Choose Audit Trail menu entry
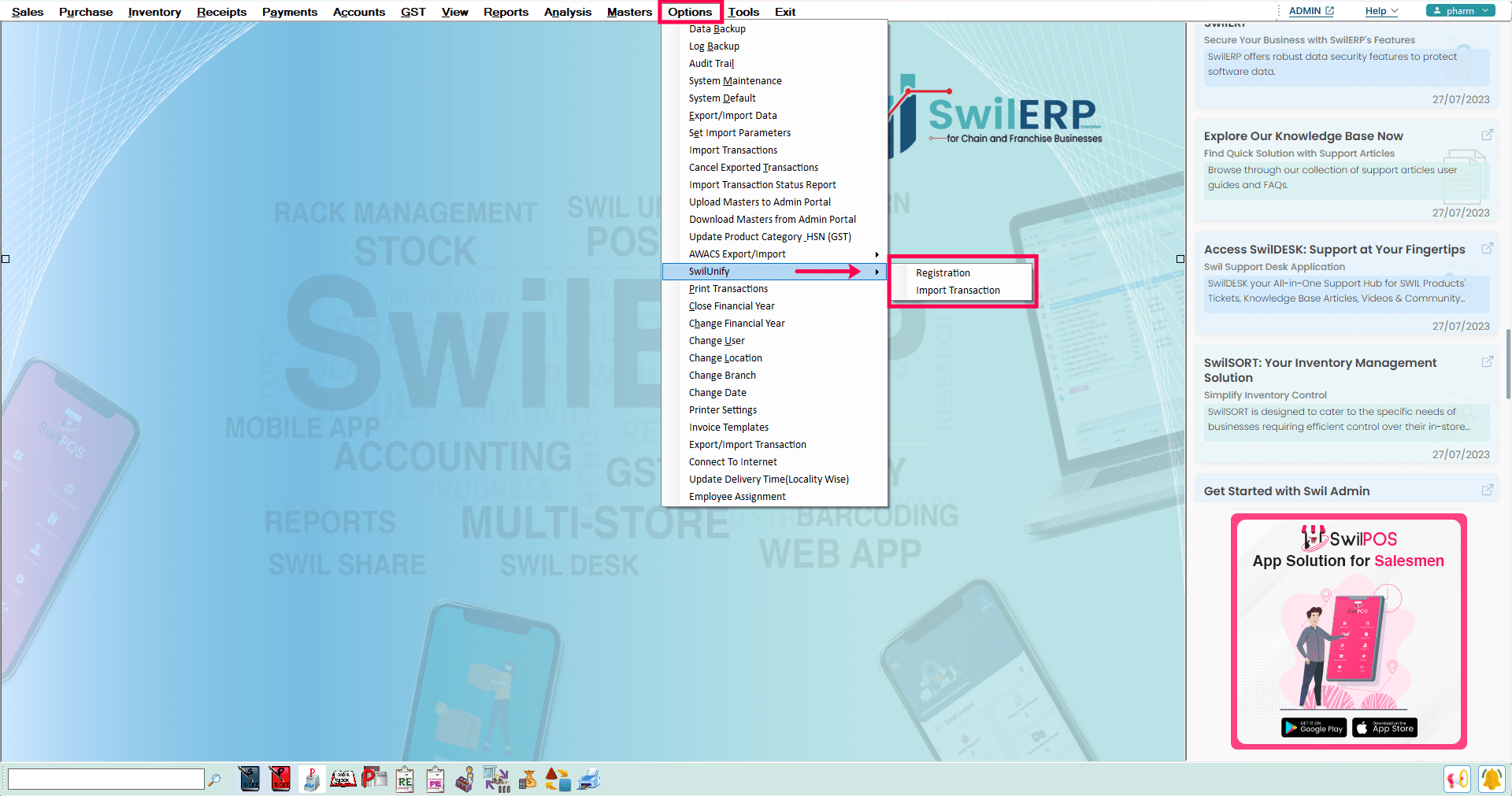1512x796 pixels. 774,64
